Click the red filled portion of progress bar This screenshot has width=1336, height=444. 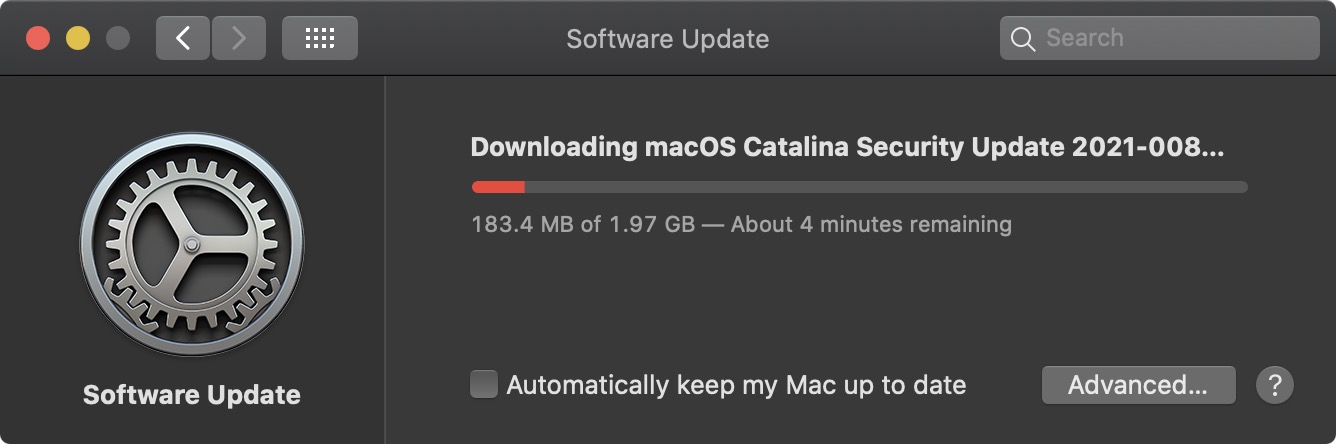[x=498, y=187]
